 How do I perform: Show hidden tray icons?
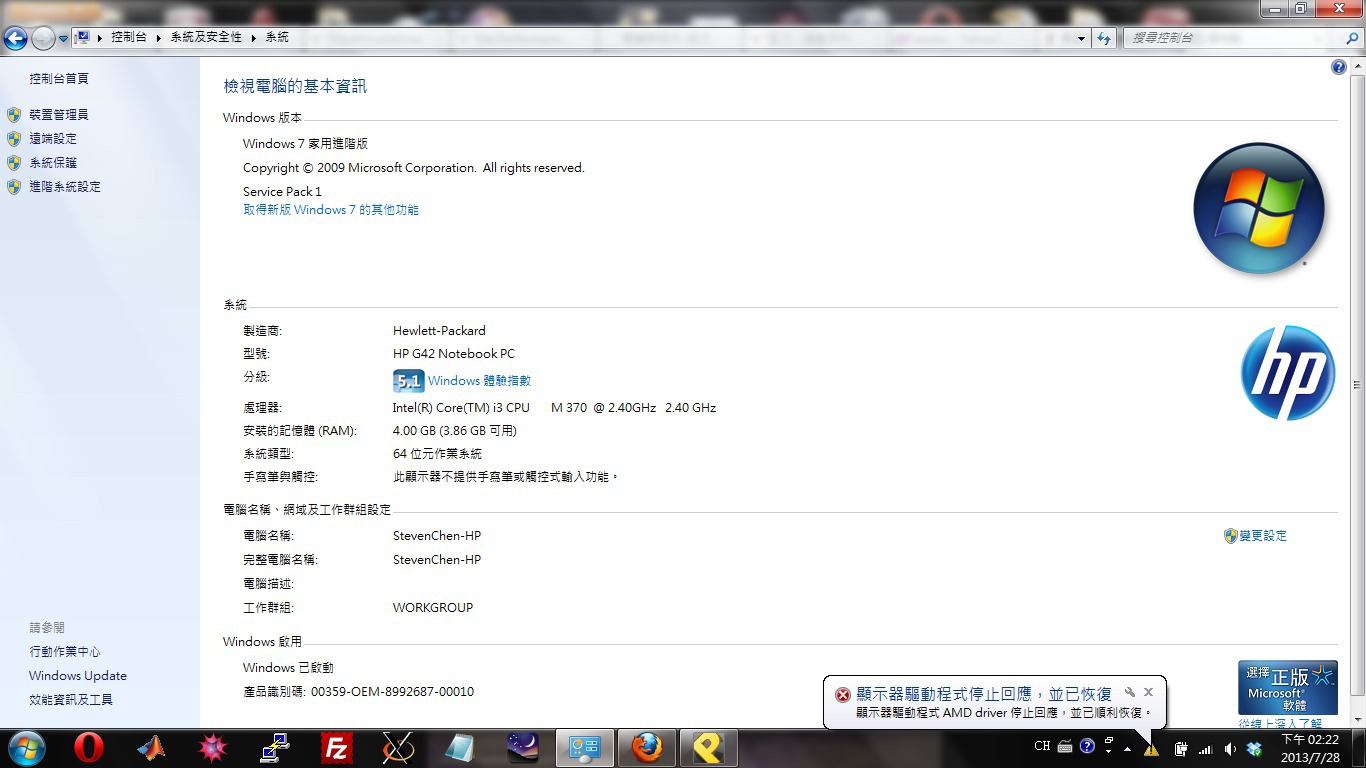[x=1128, y=748]
